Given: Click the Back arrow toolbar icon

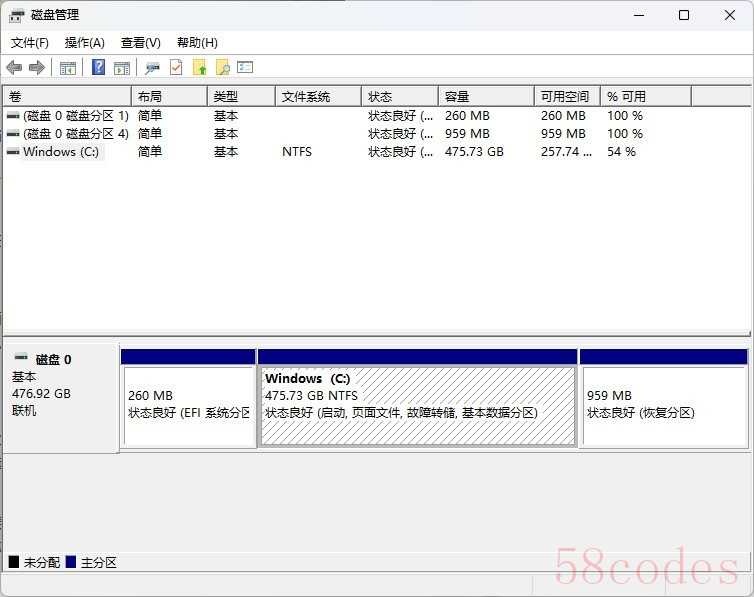Looking at the screenshot, I should [x=14, y=68].
